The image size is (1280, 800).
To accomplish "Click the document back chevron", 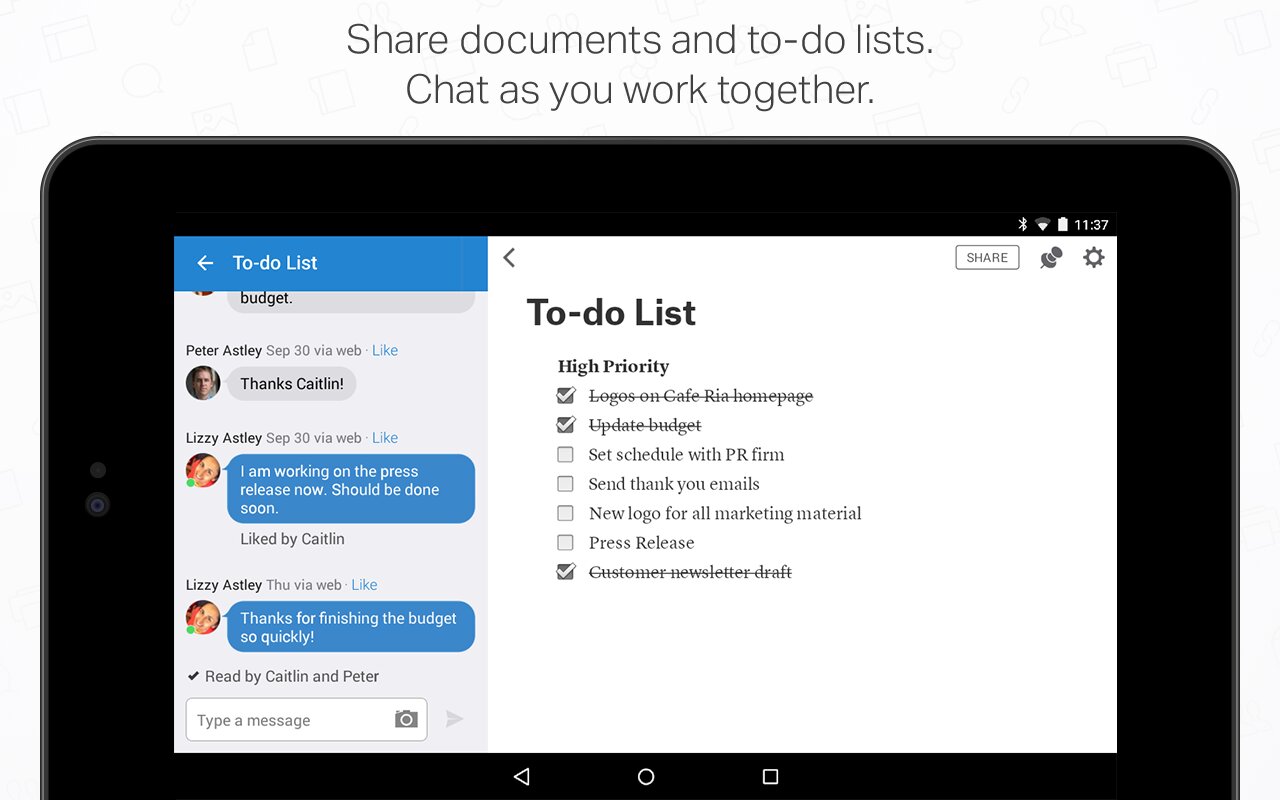I will tap(509, 258).
